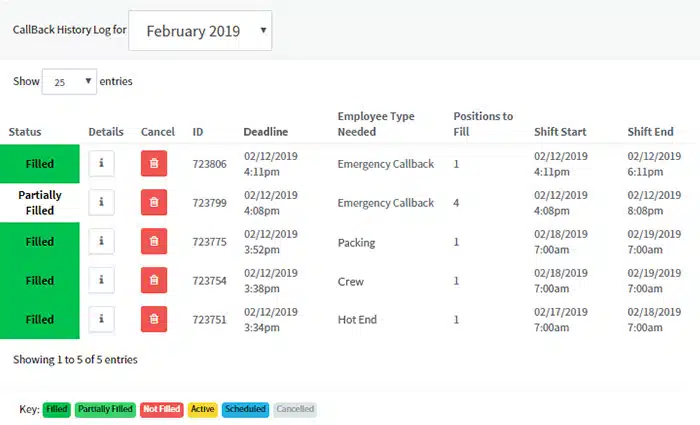The height and width of the screenshot is (425, 700).
Task: Click the grey Cancelled key badge
Action: click(295, 409)
